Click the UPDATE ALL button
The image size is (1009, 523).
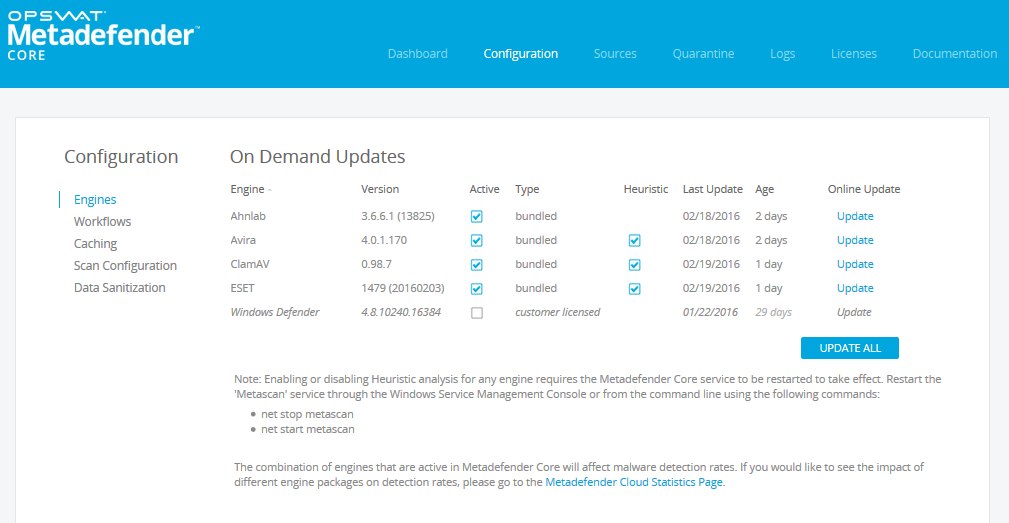[x=849, y=348]
